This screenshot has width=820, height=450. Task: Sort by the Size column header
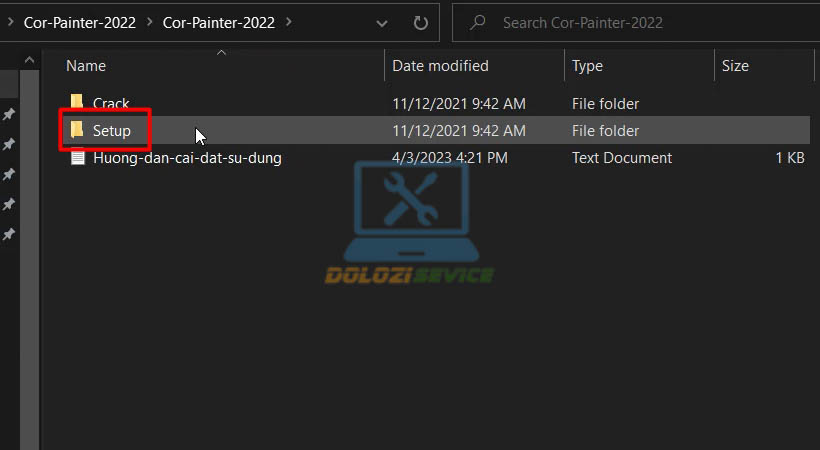click(x=735, y=66)
